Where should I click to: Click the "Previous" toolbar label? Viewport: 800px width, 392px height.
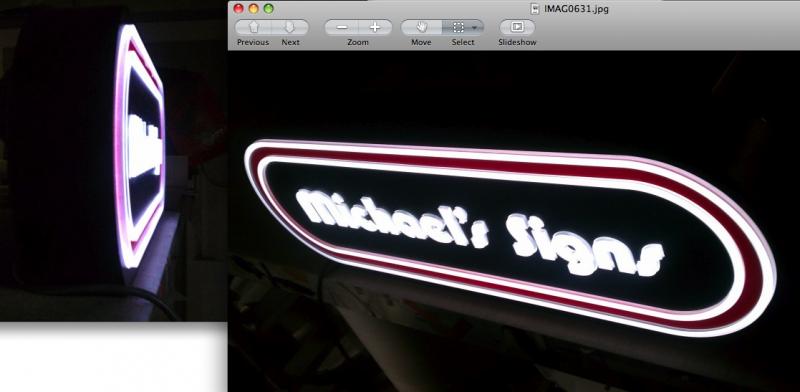point(253,42)
